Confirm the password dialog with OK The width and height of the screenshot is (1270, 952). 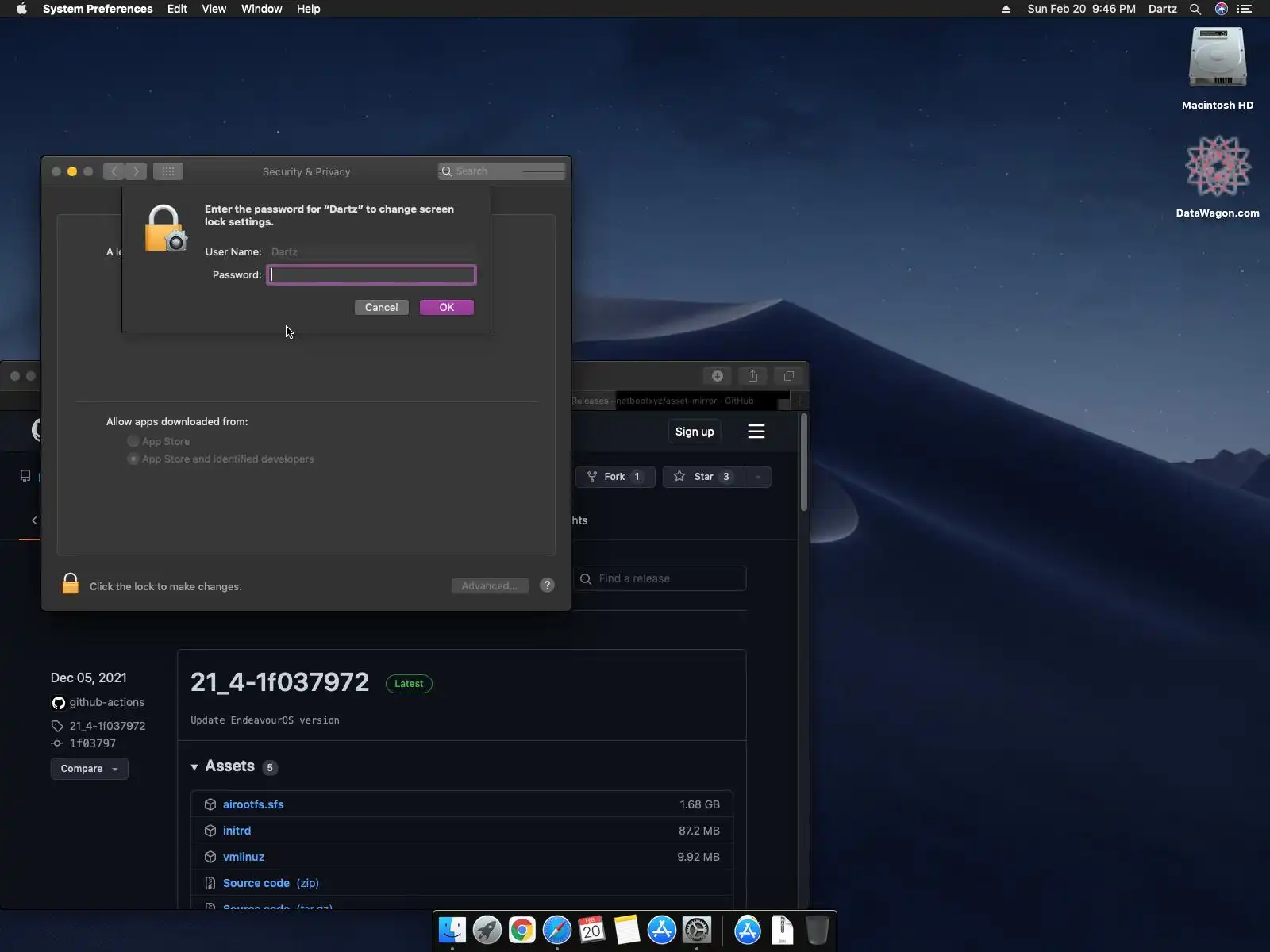tap(447, 307)
